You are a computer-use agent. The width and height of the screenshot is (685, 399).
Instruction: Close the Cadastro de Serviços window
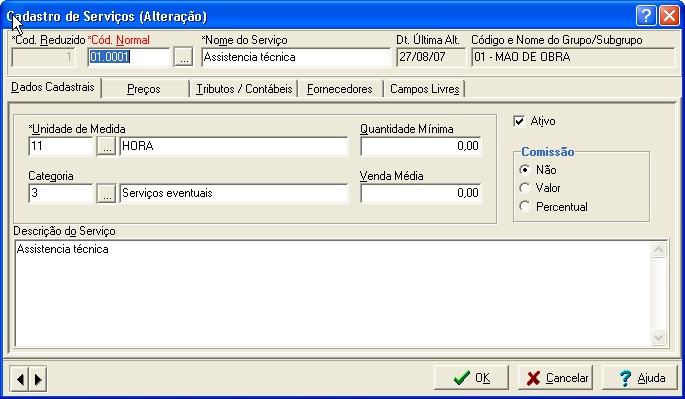669,16
